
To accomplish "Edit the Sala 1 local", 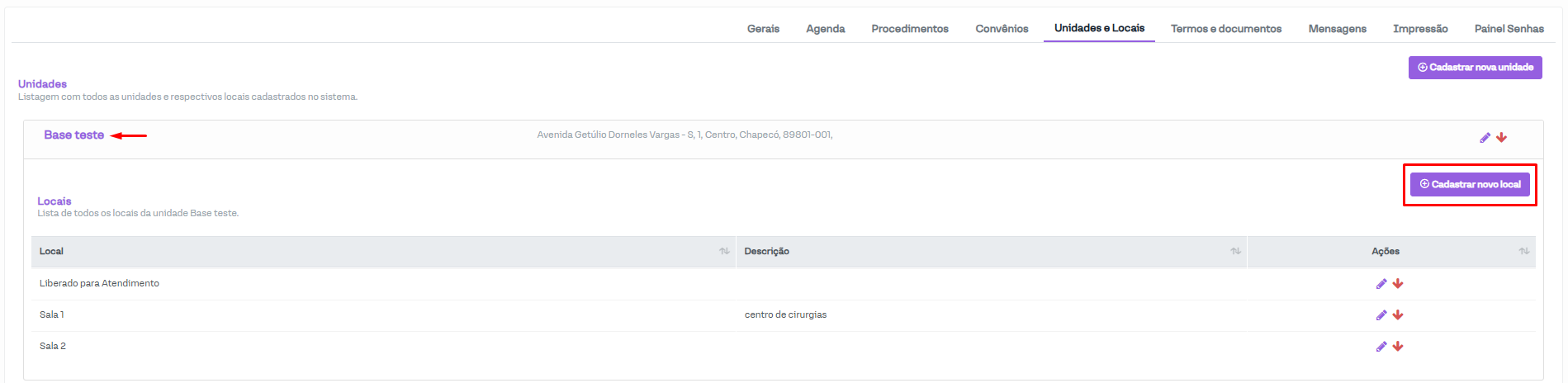I will pyautogui.click(x=1381, y=315).
